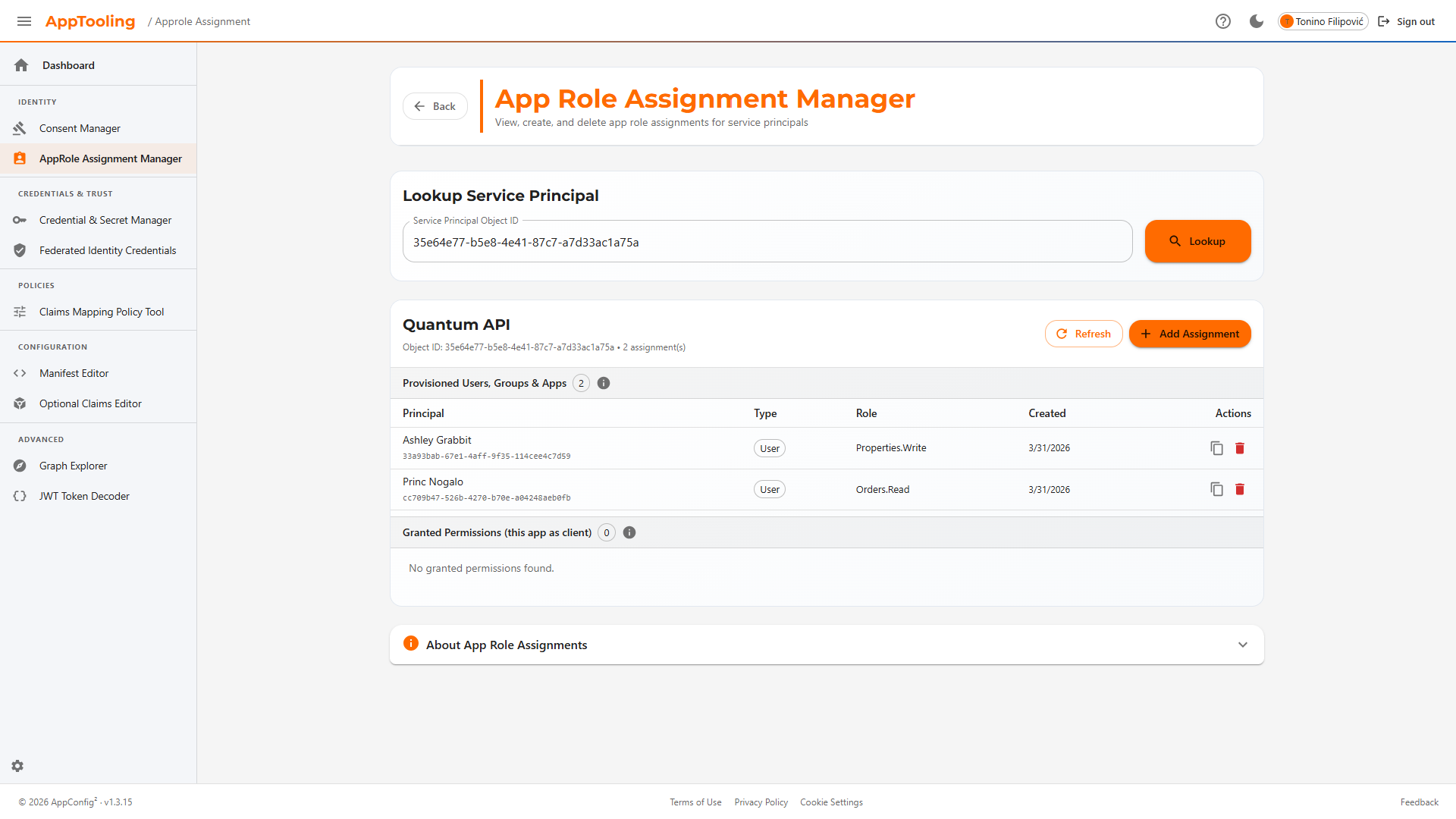Image resolution: width=1456 pixels, height=819 pixels.
Task: Open Graph Explorer from sidebar
Action: tap(73, 466)
